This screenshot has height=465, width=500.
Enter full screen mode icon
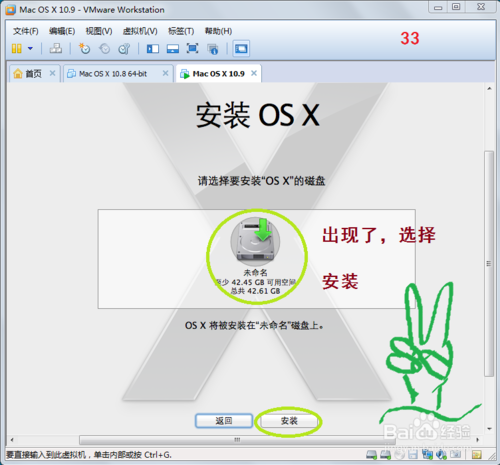[192, 49]
